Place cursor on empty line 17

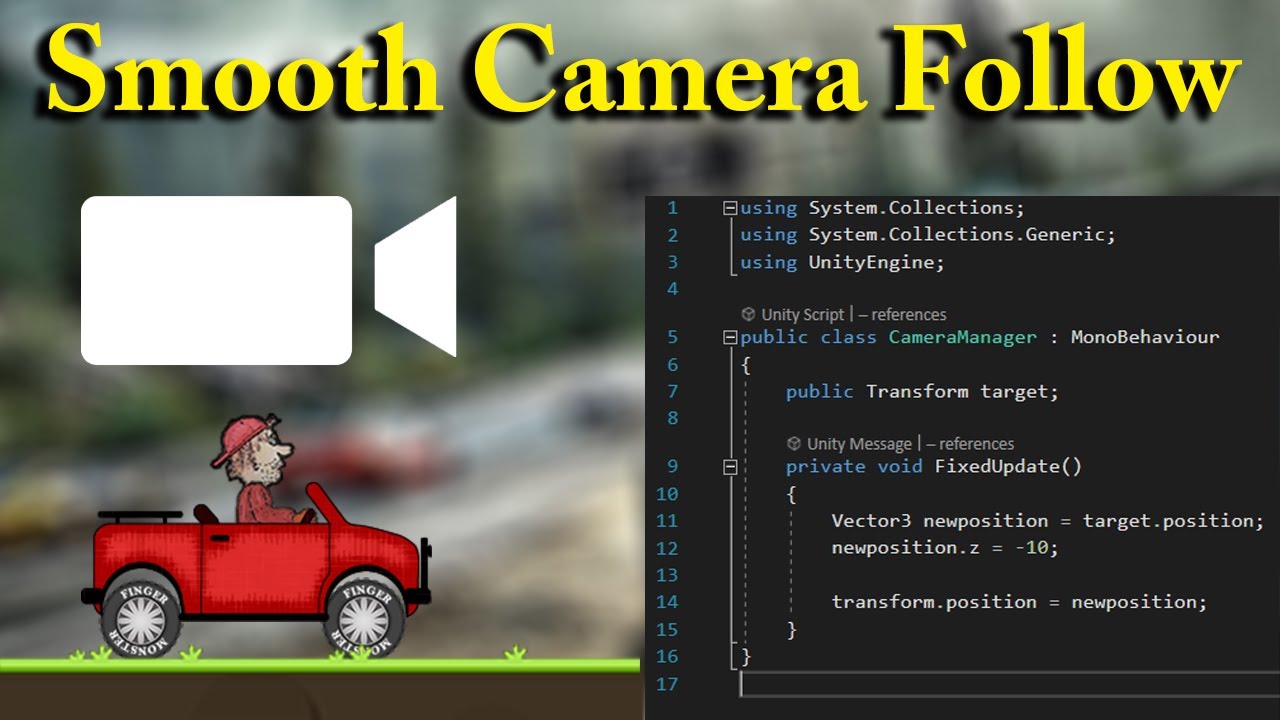(x=1009, y=684)
